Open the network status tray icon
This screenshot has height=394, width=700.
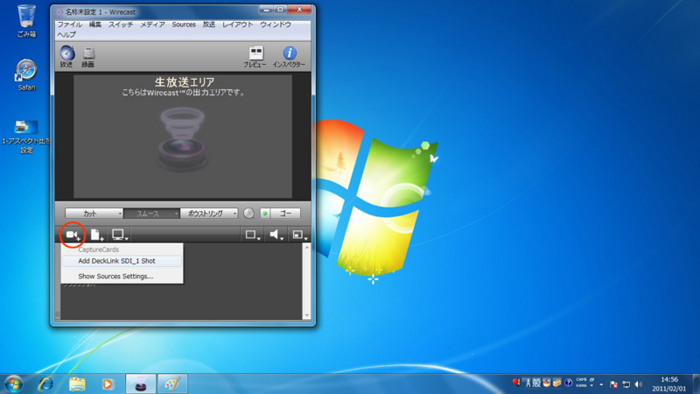pyautogui.click(x=626, y=384)
